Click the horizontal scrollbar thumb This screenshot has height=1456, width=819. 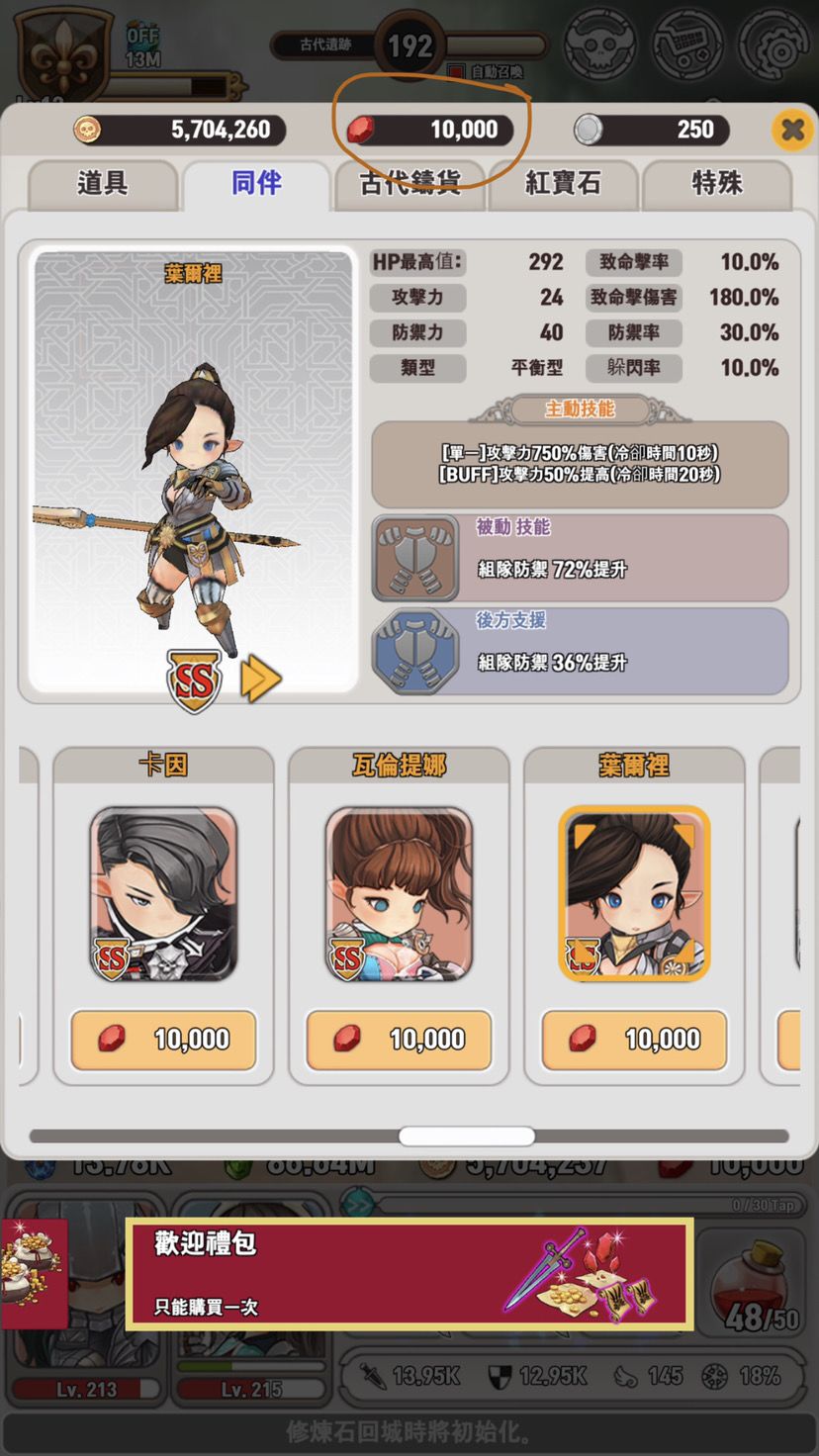[467, 1137]
